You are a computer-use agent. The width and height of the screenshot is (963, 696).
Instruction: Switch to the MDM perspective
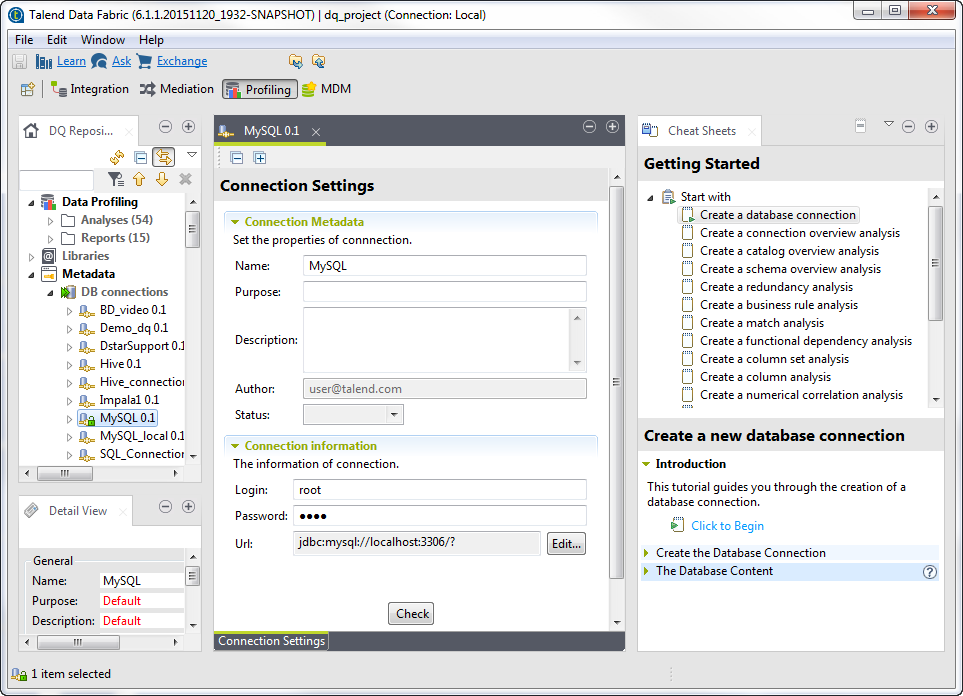326,89
